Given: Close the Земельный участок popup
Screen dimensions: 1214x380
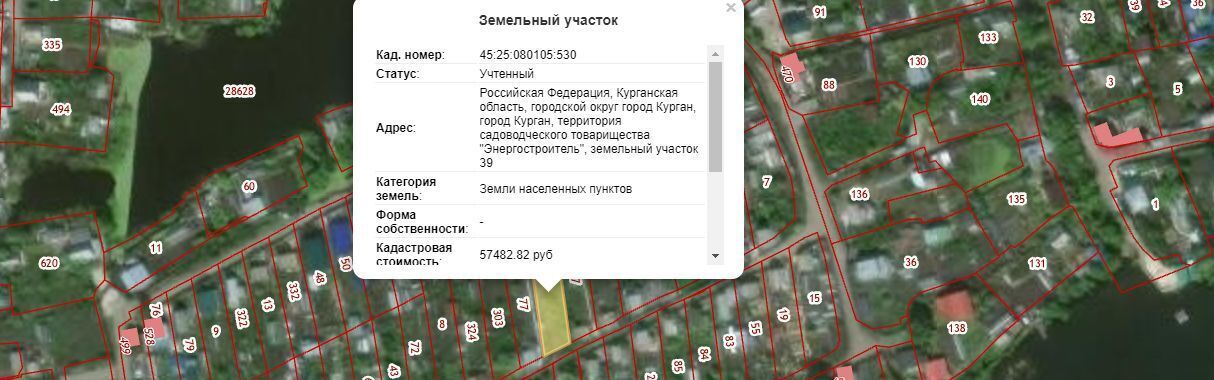Looking at the screenshot, I should pos(731,8).
